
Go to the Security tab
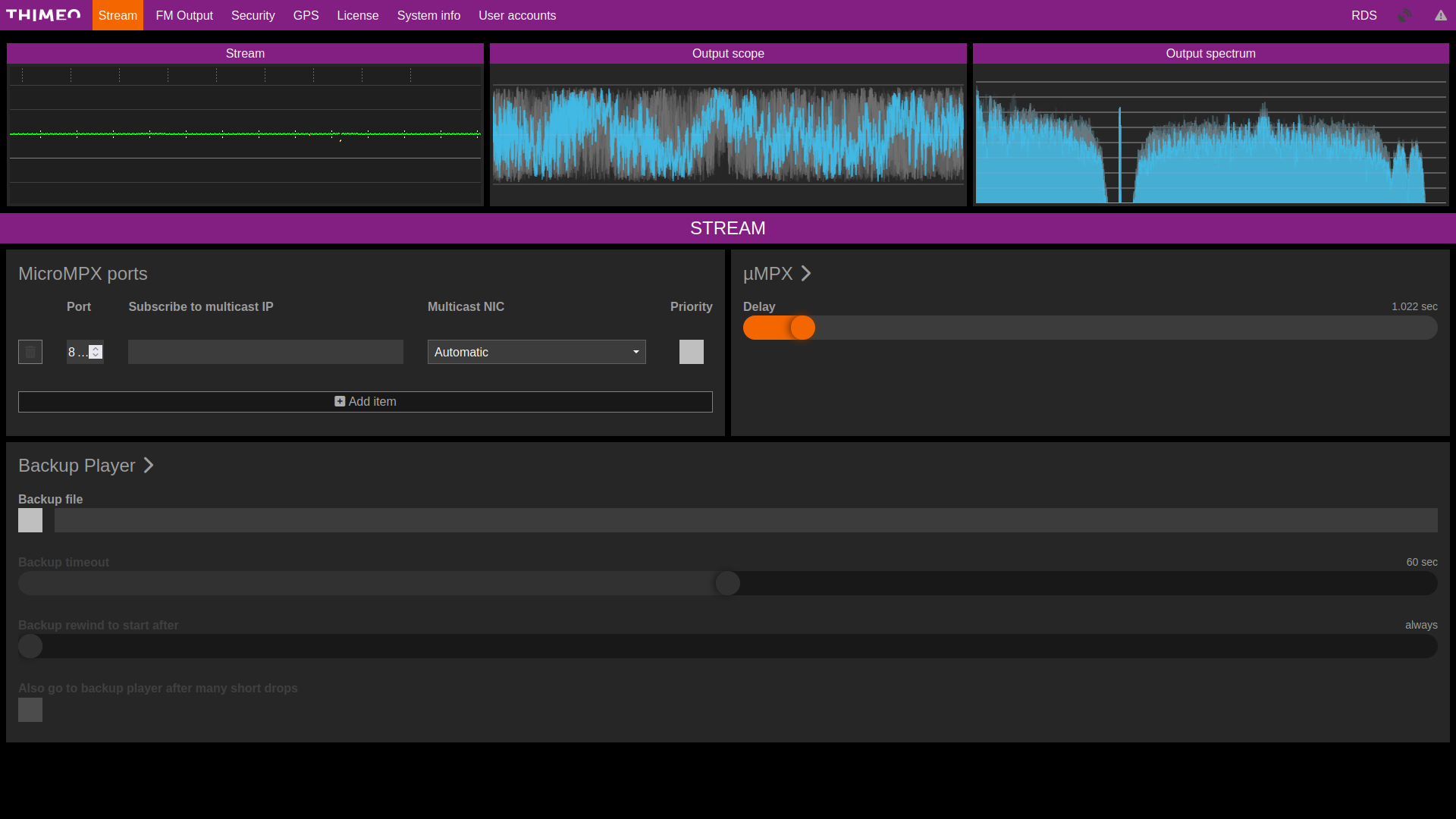(253, 15)
